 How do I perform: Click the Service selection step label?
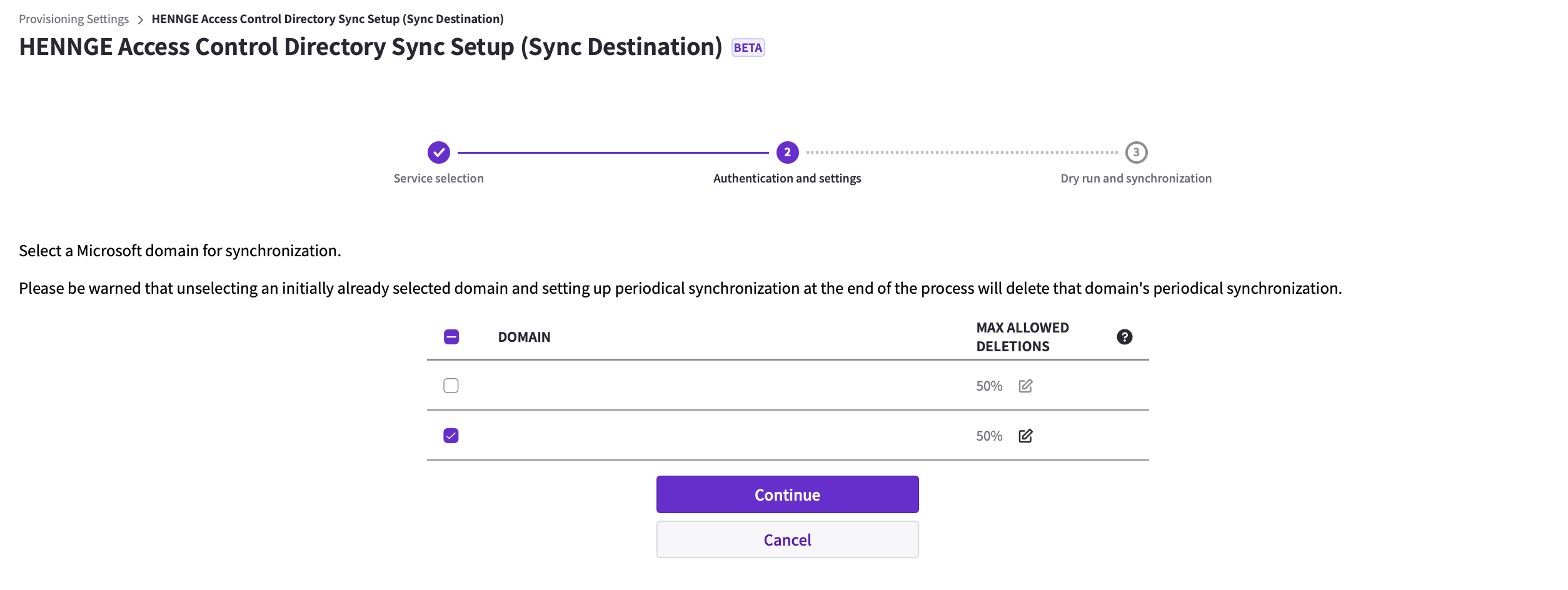(438, 178)
